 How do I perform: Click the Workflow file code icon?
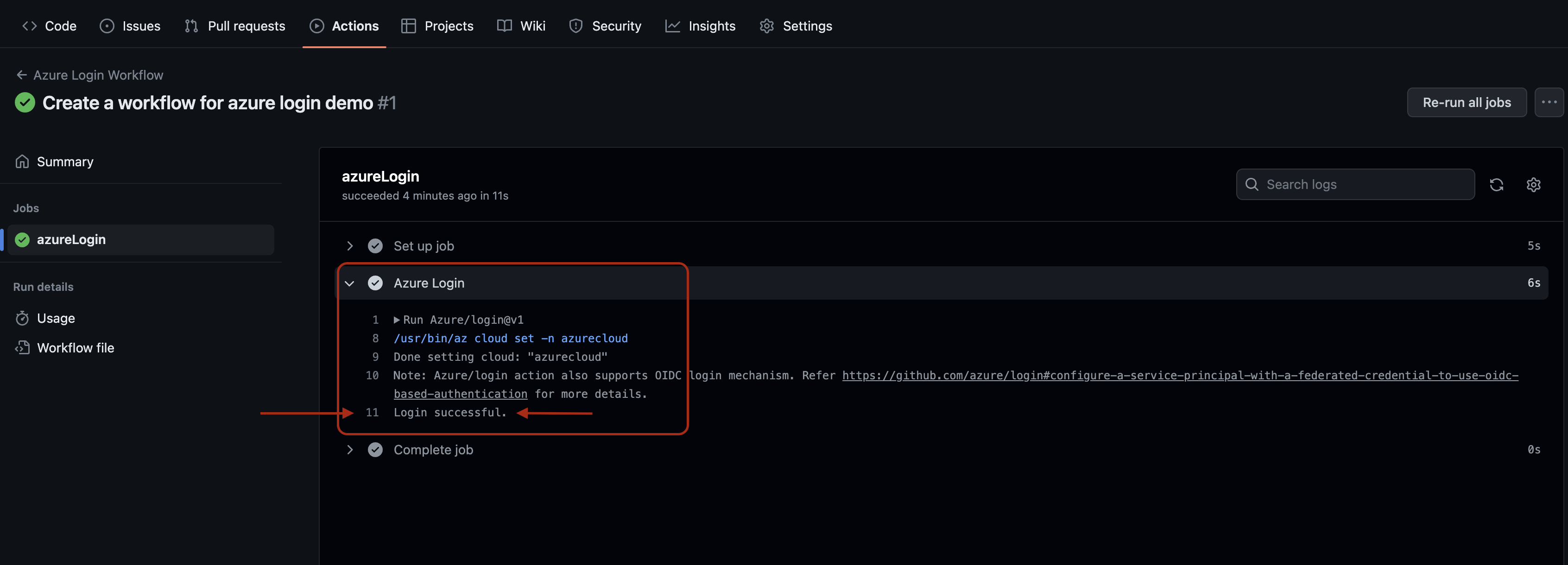coord(23,348)
